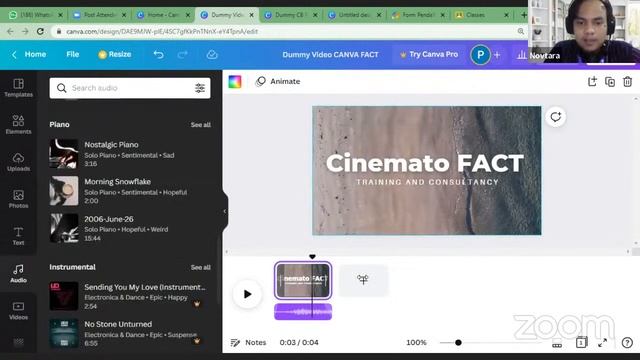This screenshot has width=640, height=360.
Task: Click the Search audio field
Action: 130,88
